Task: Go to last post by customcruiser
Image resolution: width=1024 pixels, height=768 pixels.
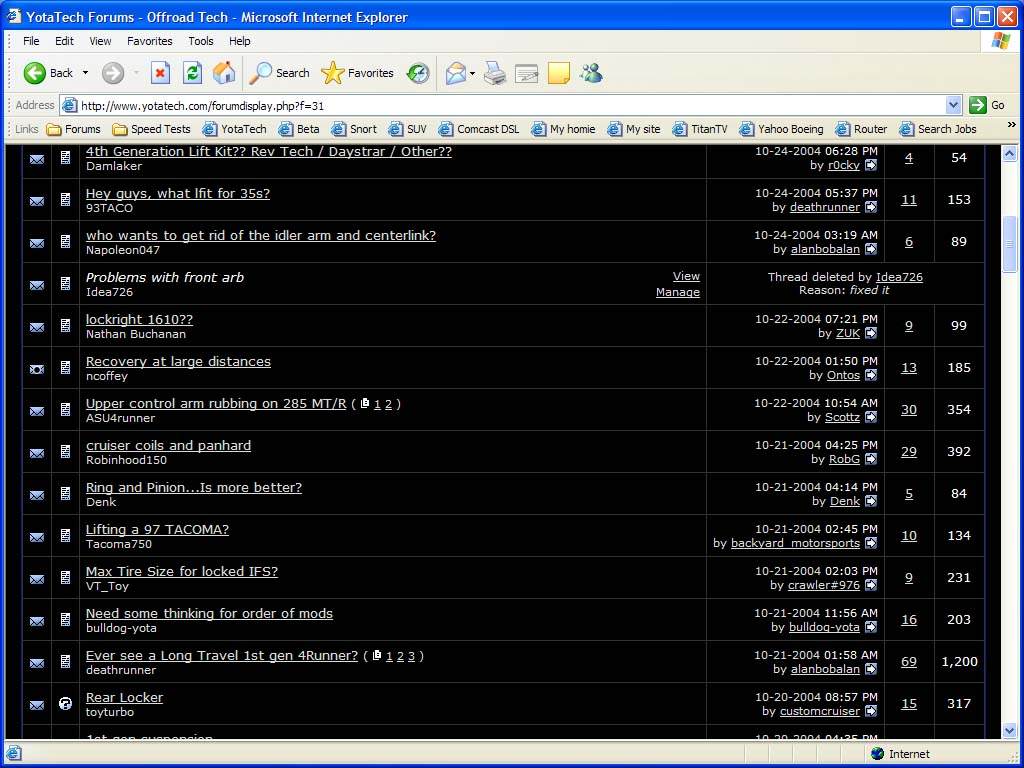Action: point(871,711)
